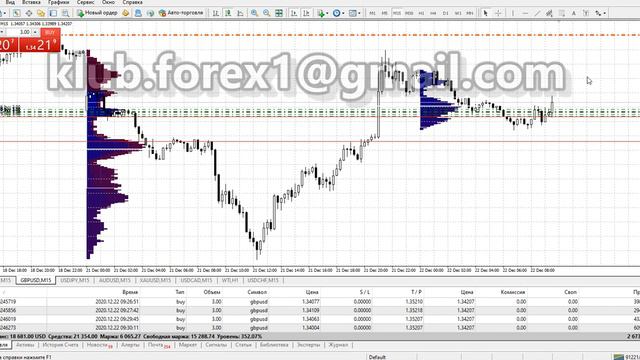Toggle chart auto-scroll icon
Viewport: 640px width, 360px height.
click(293, 13)
